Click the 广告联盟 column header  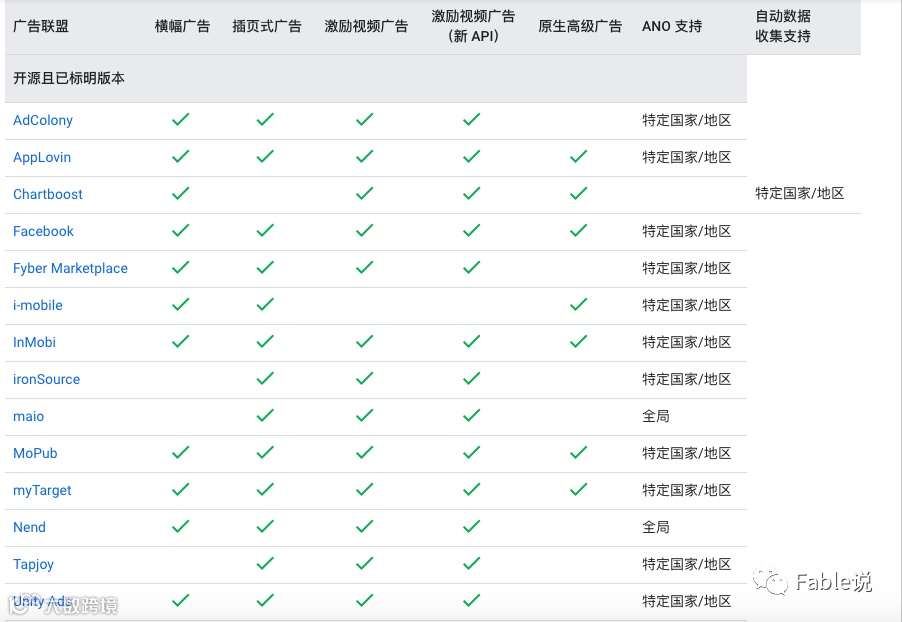coord(41,26)
